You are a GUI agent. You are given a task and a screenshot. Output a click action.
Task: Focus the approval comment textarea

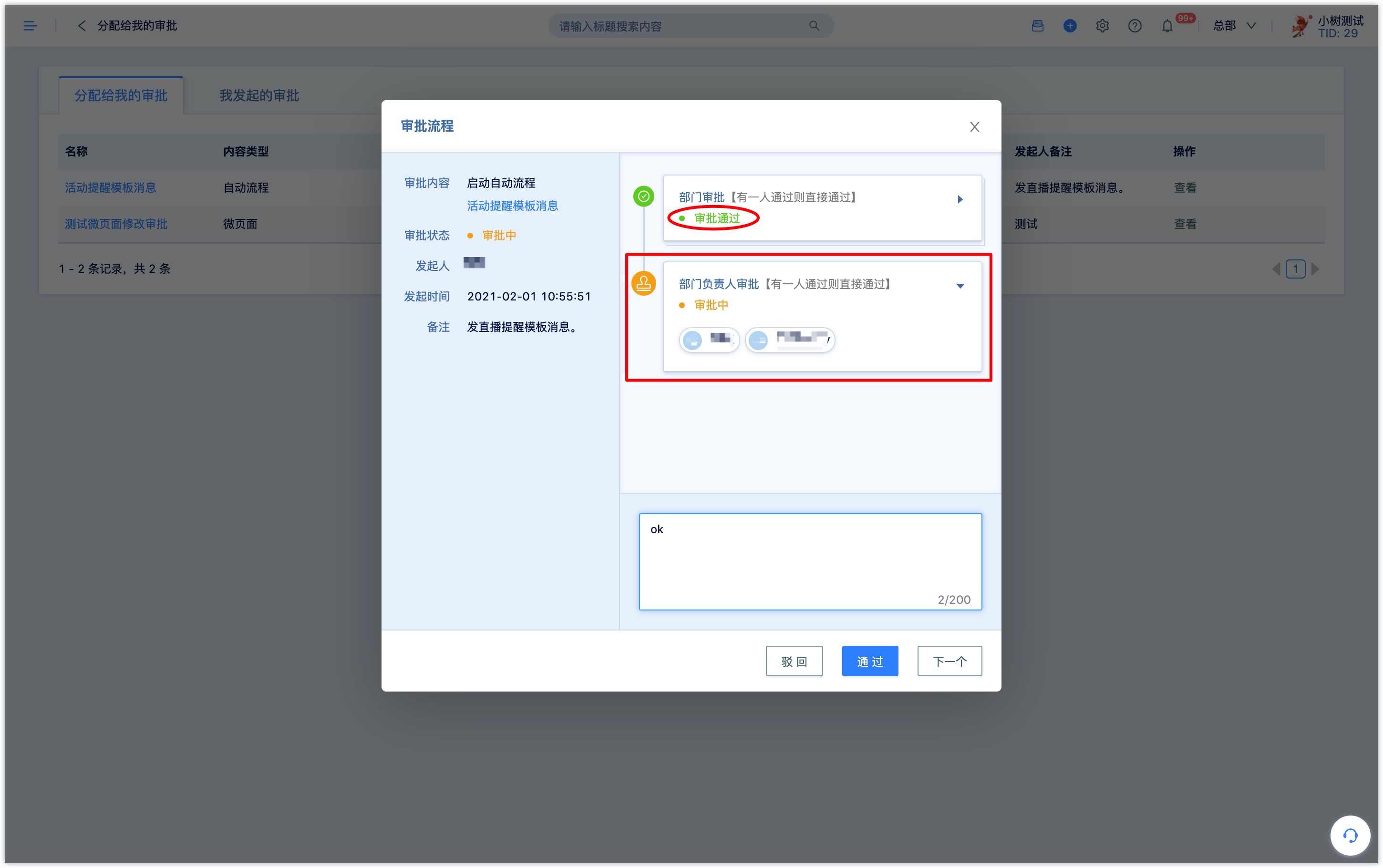click(x=810, y=561)
